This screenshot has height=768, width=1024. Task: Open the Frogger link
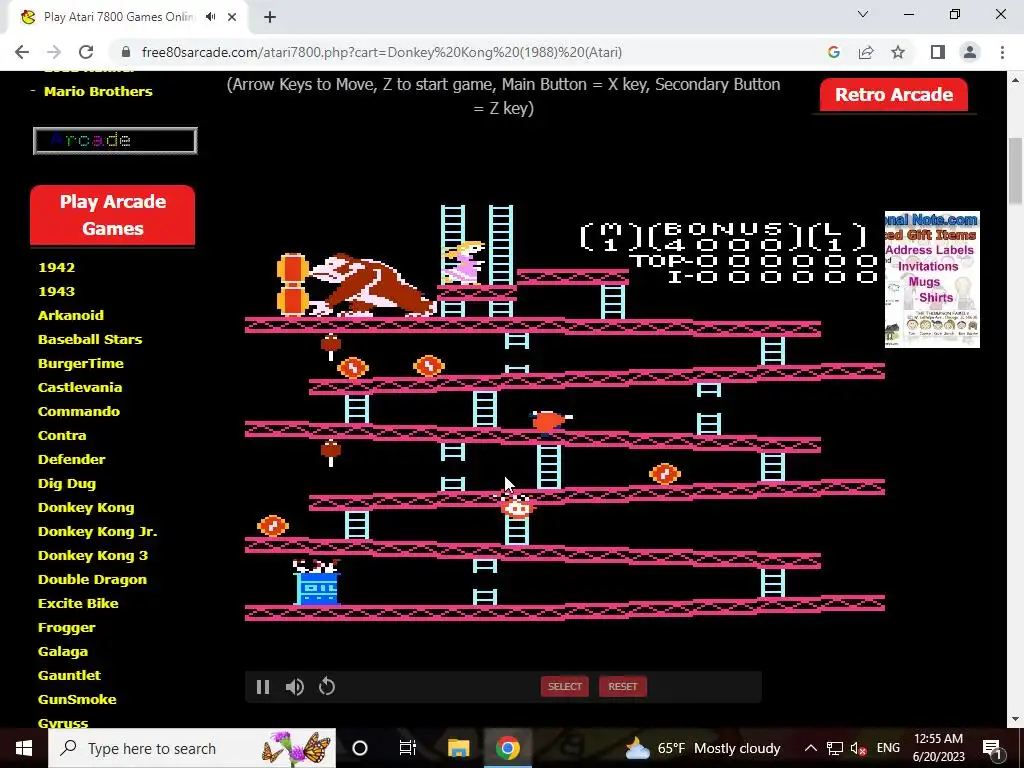(x=67, y=628)
